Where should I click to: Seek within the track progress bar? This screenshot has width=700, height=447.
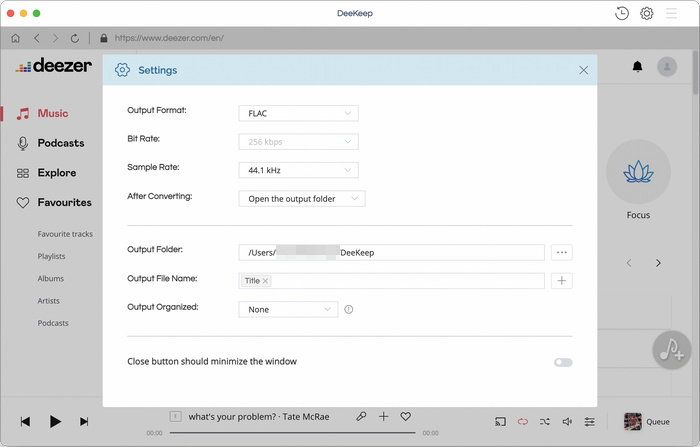click(292, 433)
